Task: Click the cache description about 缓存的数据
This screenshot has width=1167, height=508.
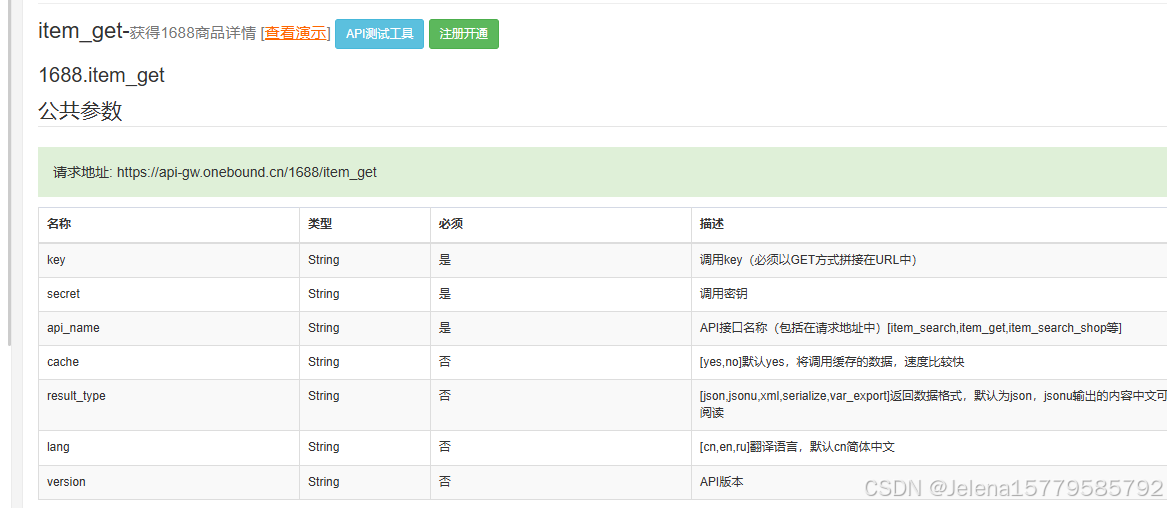Action: point(832,362)
